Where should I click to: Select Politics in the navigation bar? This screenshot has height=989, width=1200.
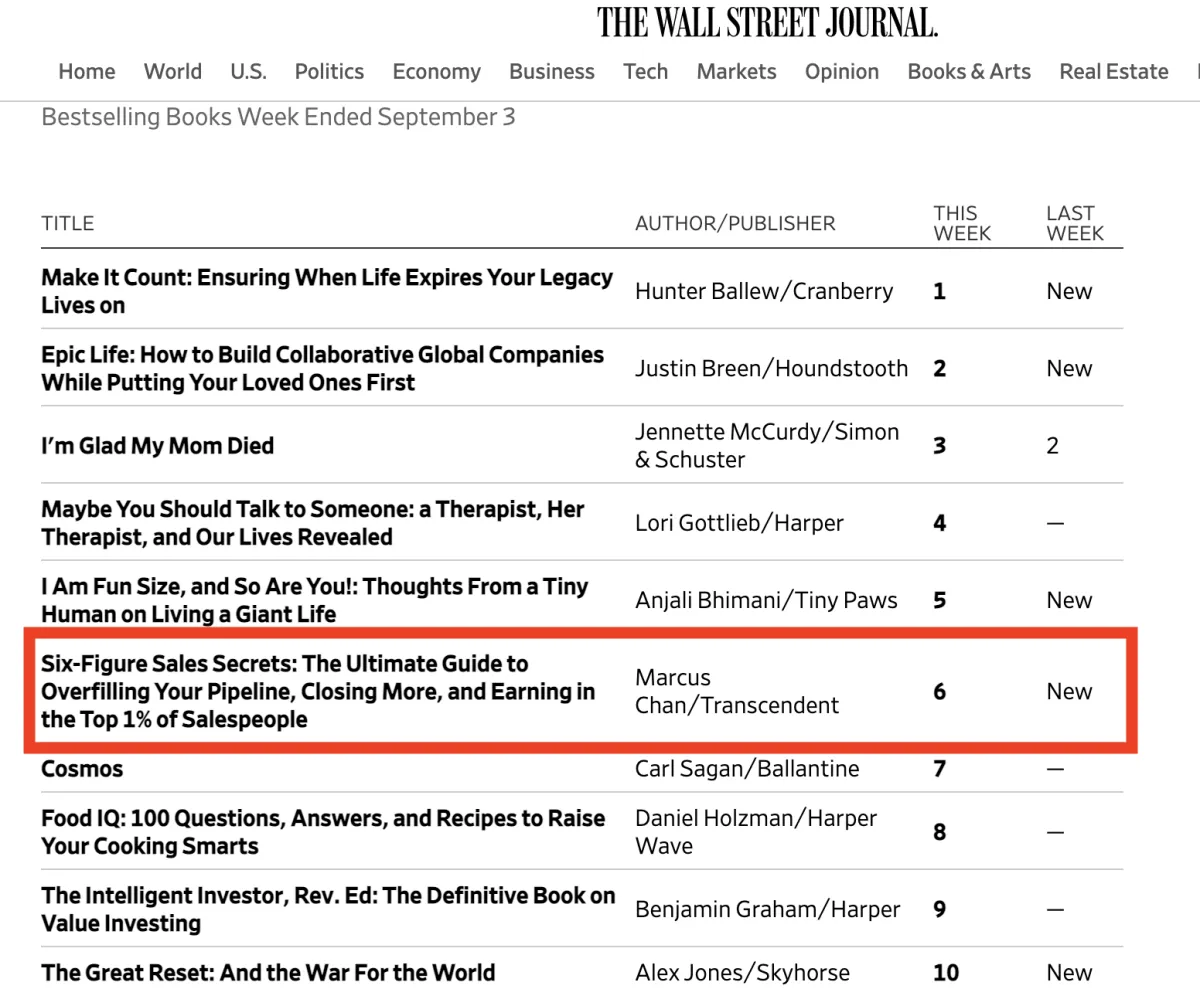click(x=329, y=72)
